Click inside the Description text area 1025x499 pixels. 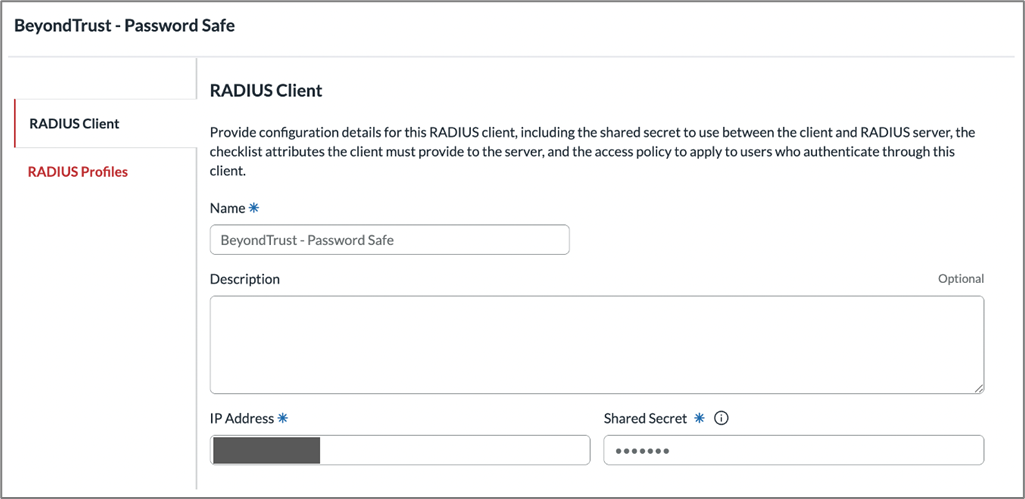pos(596,344)
